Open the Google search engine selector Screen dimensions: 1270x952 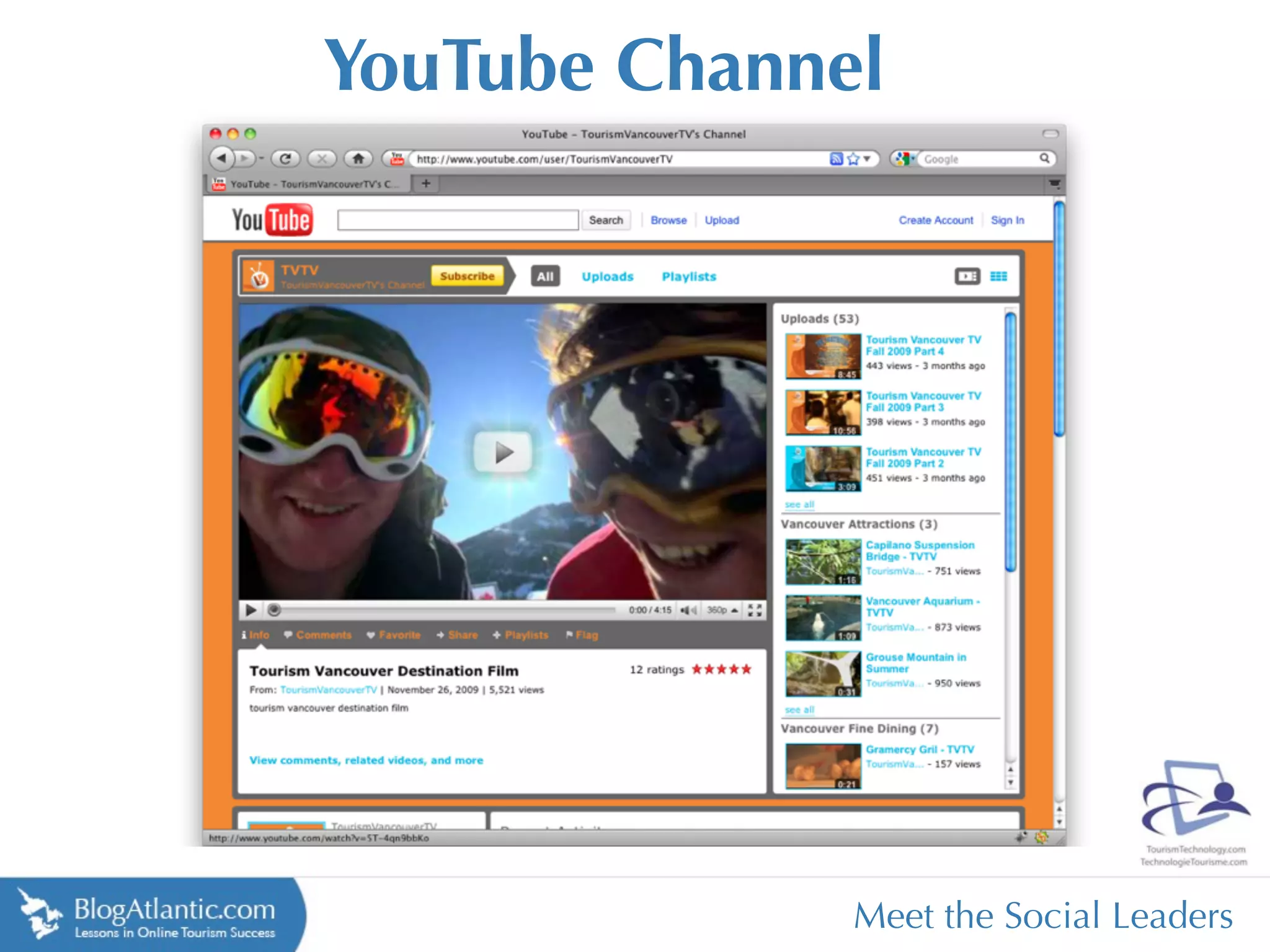click(904, 159)
